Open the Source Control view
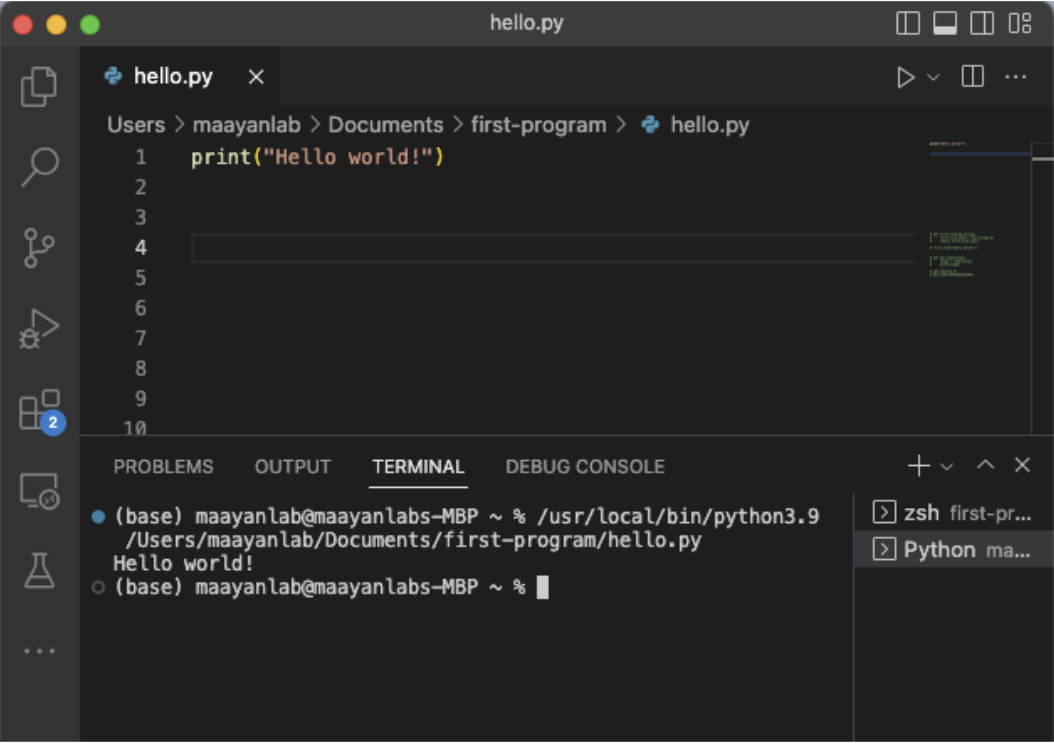The image size is (1054, 744). (39, 248)
